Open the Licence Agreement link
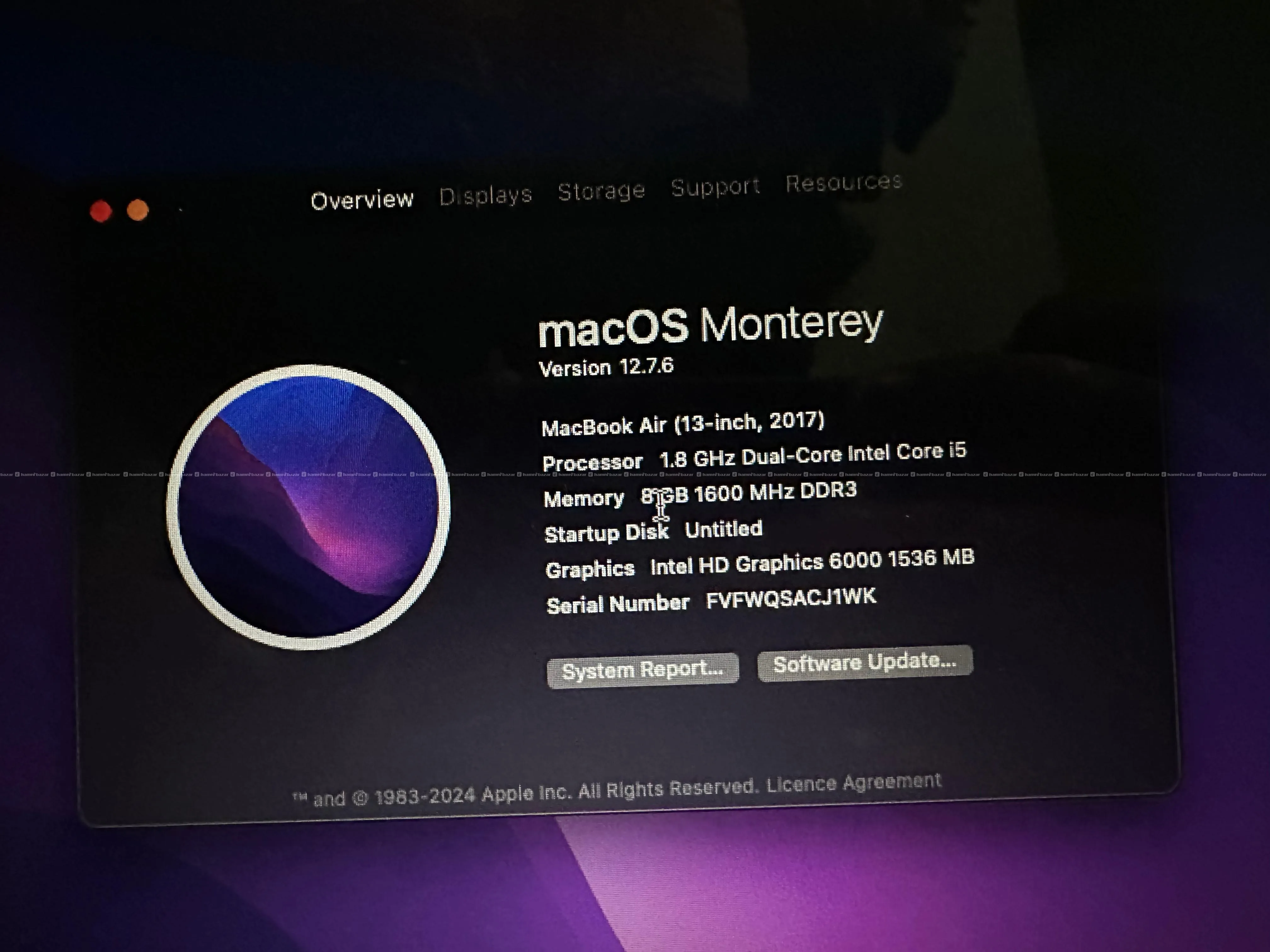 pyautogui.click(x=854, y=783)
